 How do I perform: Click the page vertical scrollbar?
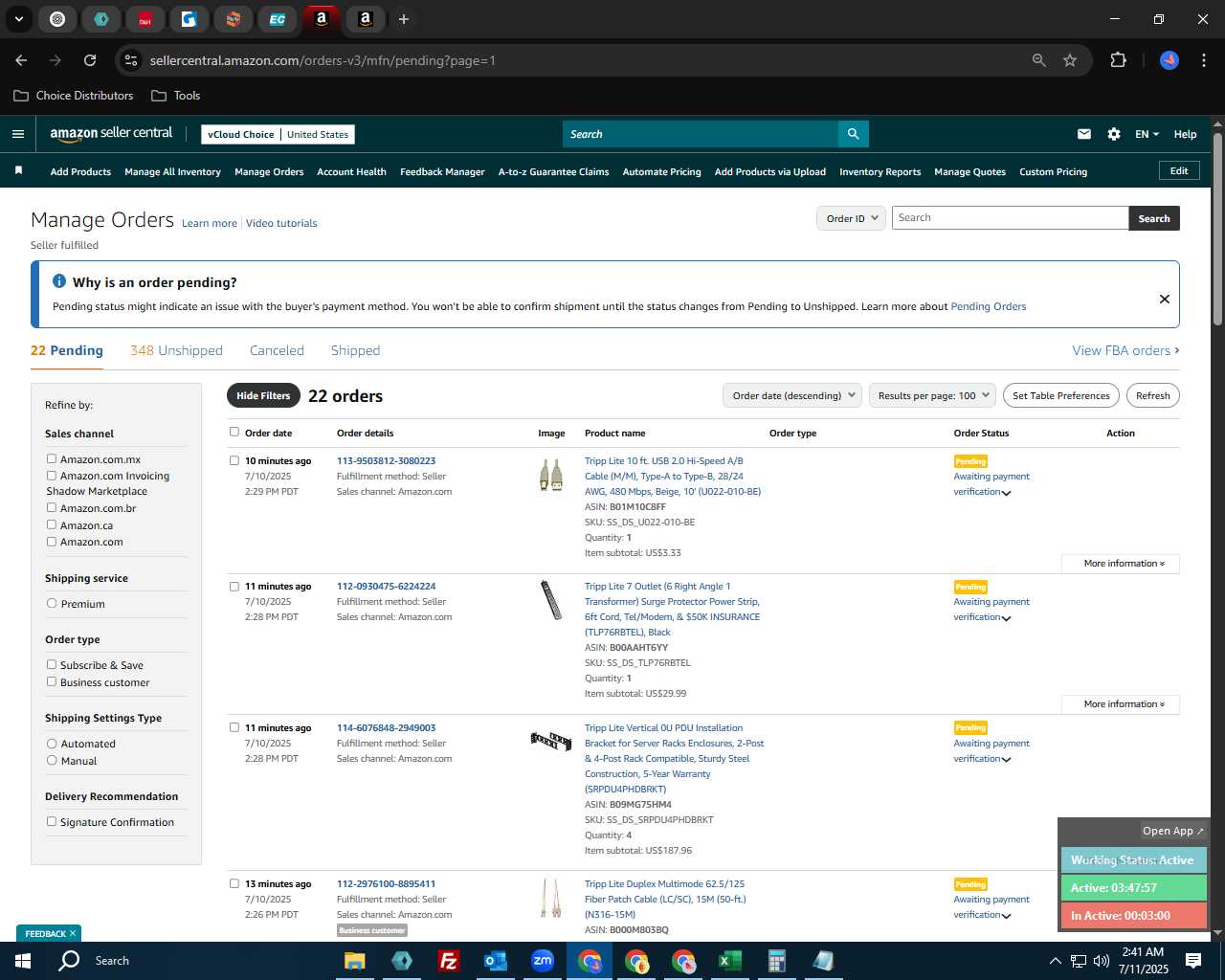pos(1217,230)
